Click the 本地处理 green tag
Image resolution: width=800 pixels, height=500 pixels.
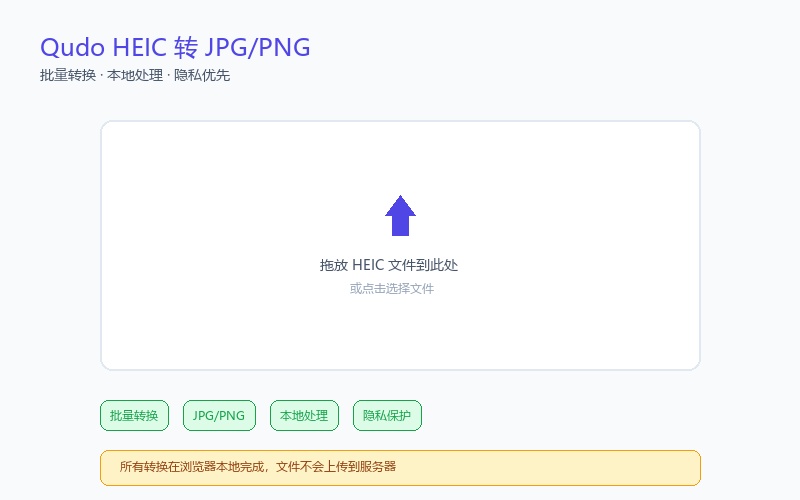click(304, 415)
